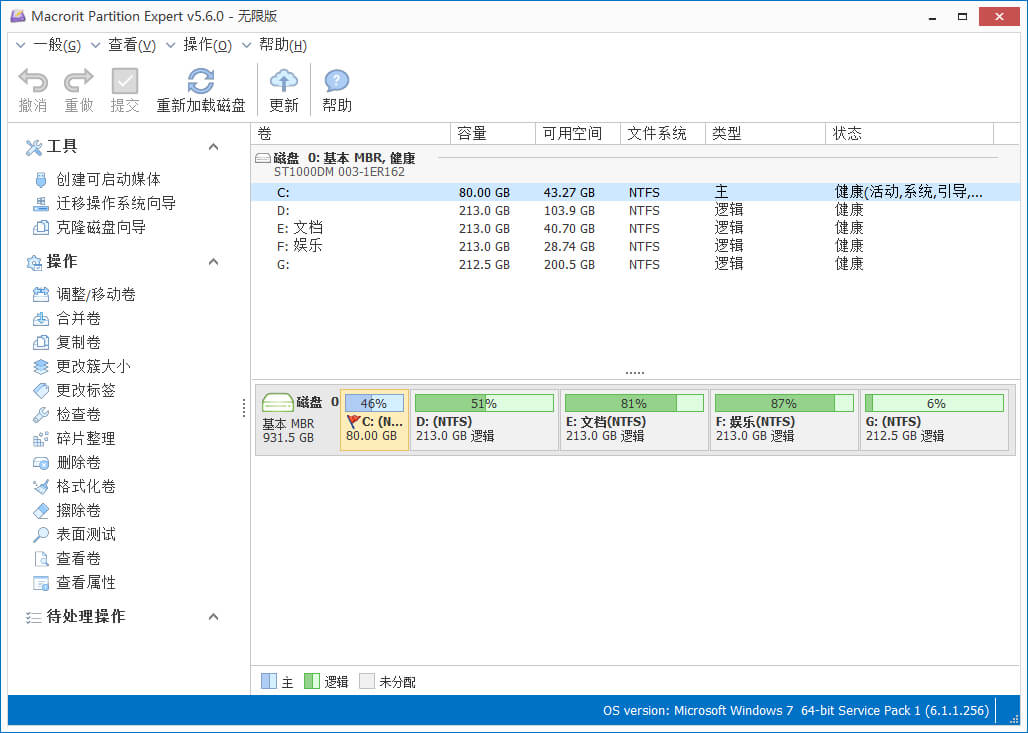Screen dimensions: 1028x733
Task: Minimize the Macrorit Partition Expert window
Action: 932,17
